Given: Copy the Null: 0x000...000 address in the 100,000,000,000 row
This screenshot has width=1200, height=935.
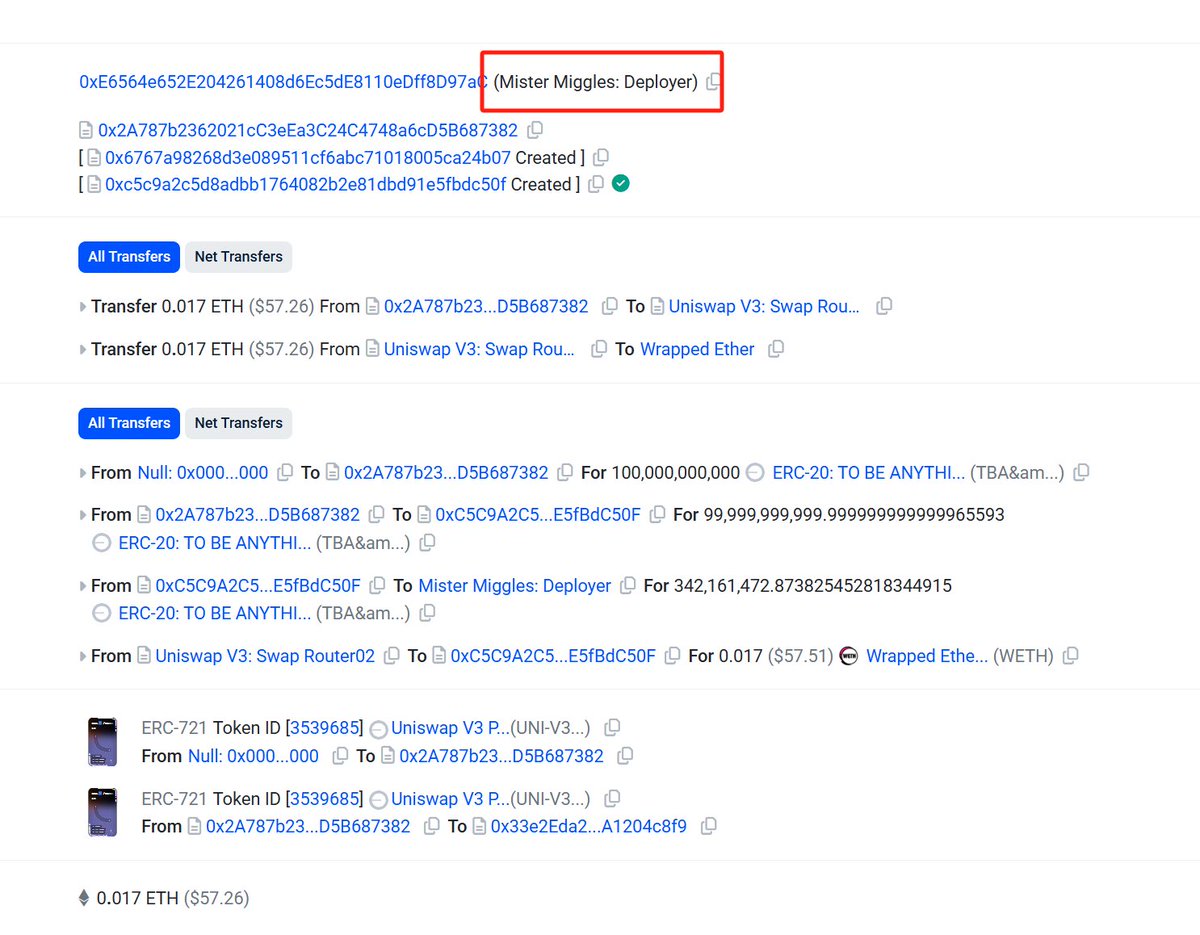Looking at the screenshot, I should pyautogui.click(x=285, y=473).
